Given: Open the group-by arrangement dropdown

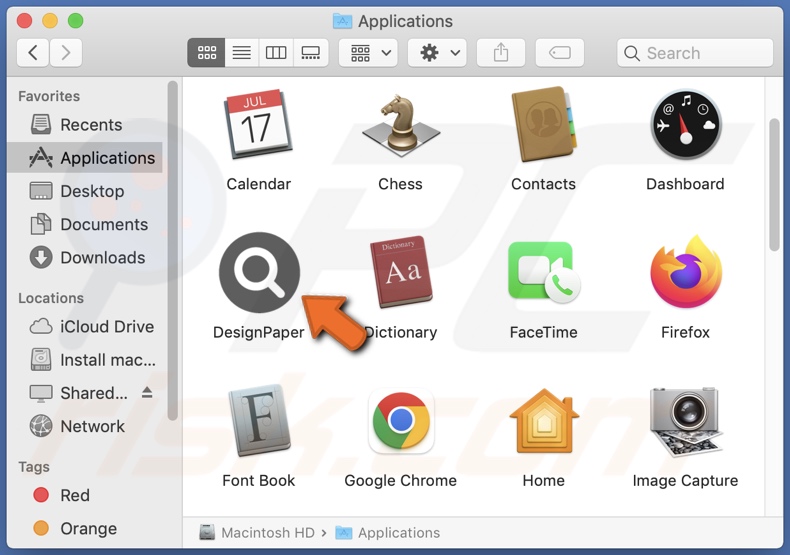Looking at the screenshot, I should coord(368,52).
